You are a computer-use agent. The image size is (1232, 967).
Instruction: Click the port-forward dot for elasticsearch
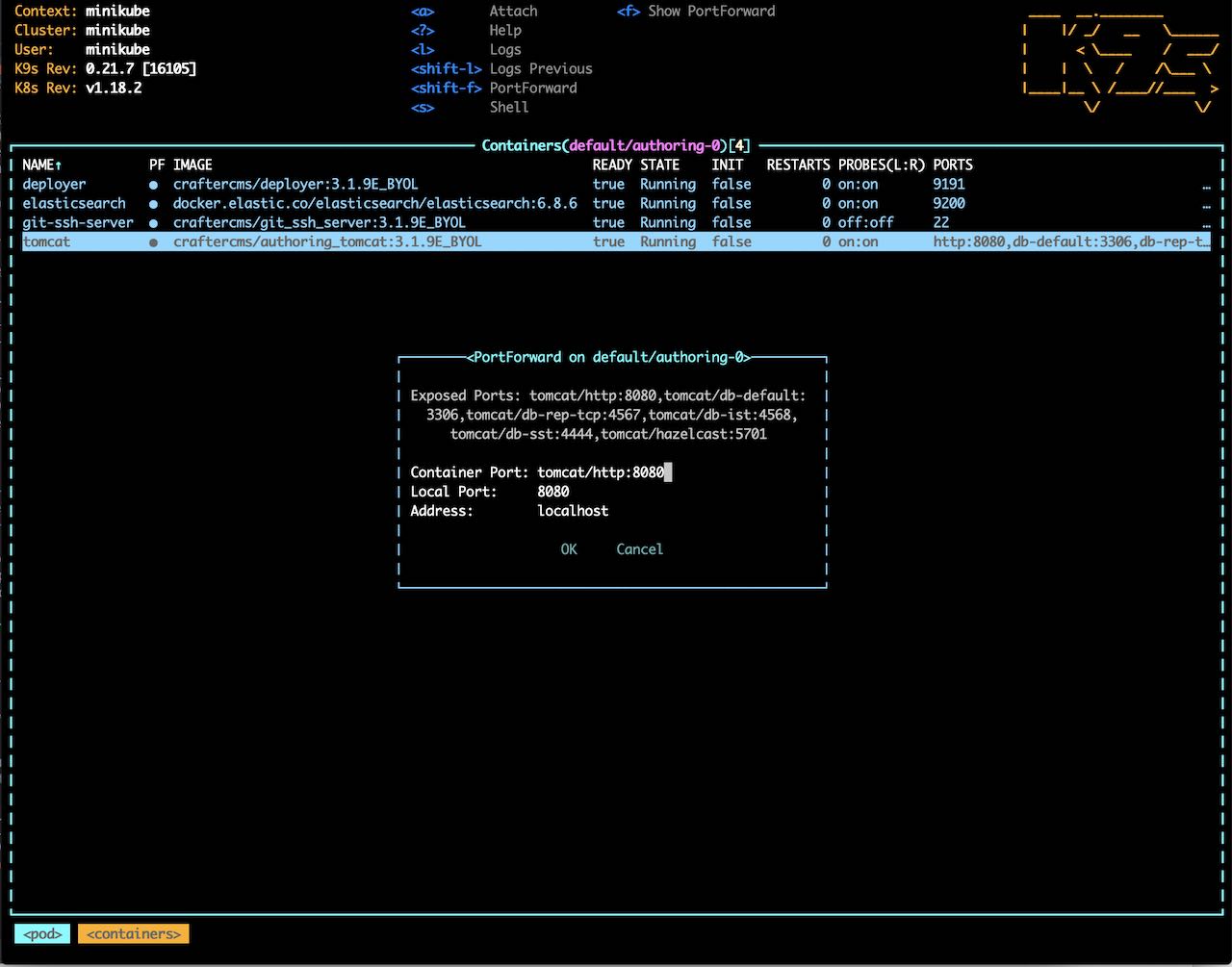[154, 203]
